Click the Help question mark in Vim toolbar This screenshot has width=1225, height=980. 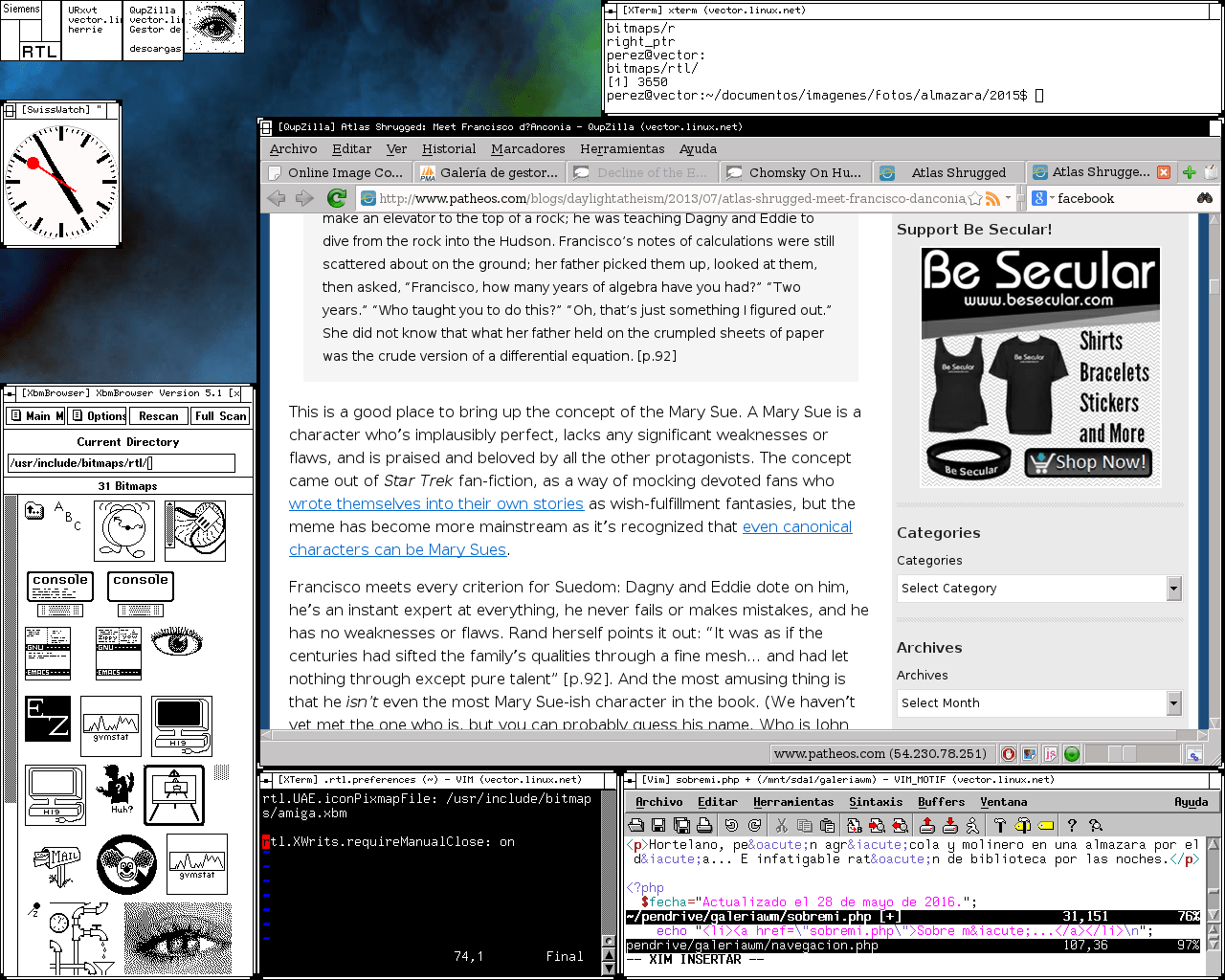tap(1072, 825)
